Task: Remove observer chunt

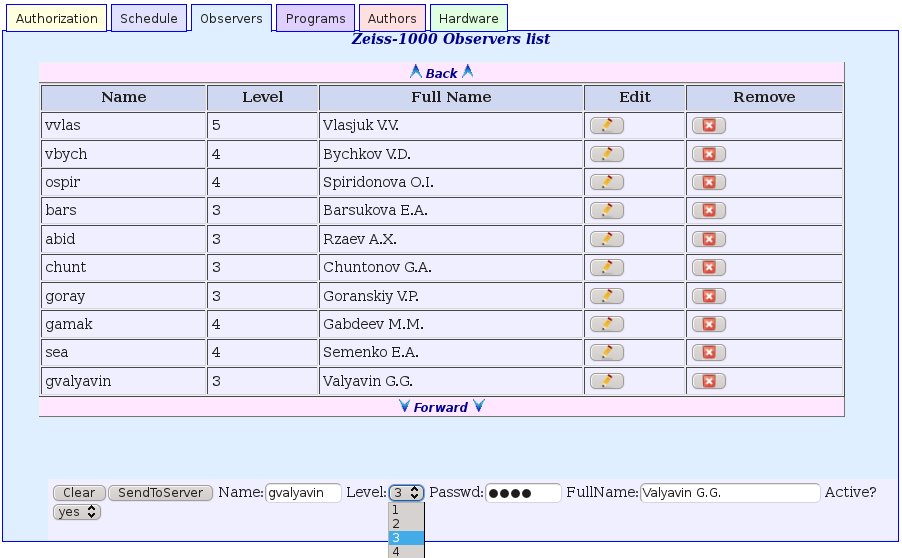Action: pos(709,267)
